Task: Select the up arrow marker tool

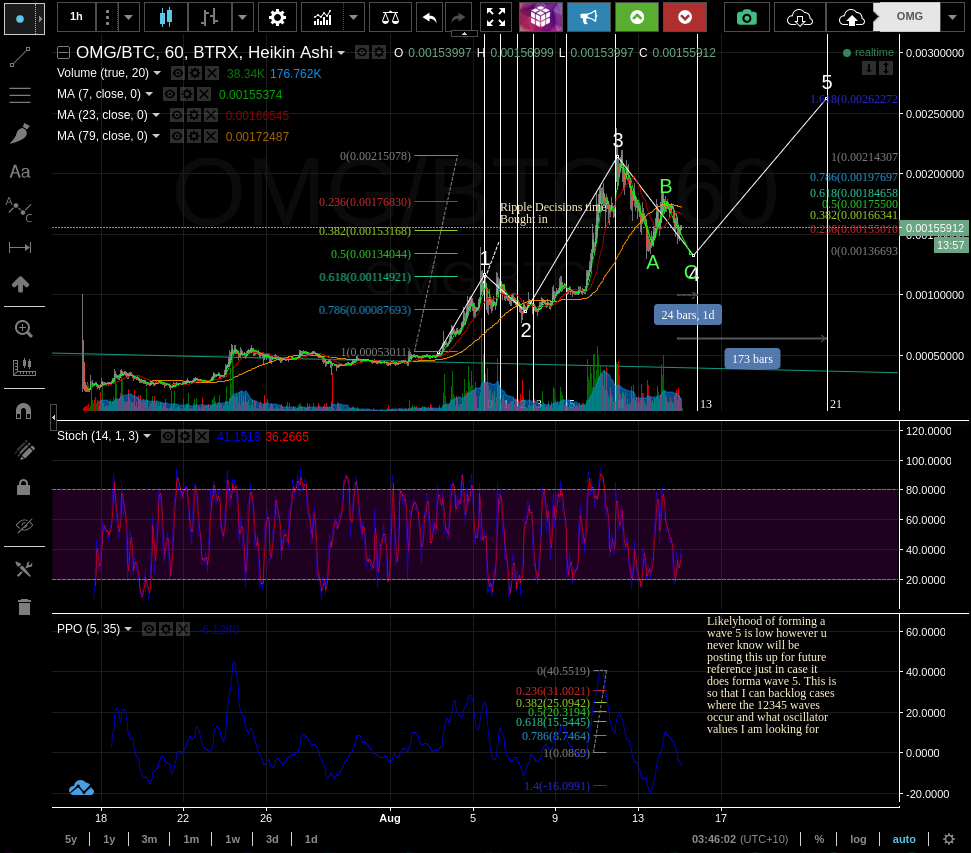Action: (20, 284)
